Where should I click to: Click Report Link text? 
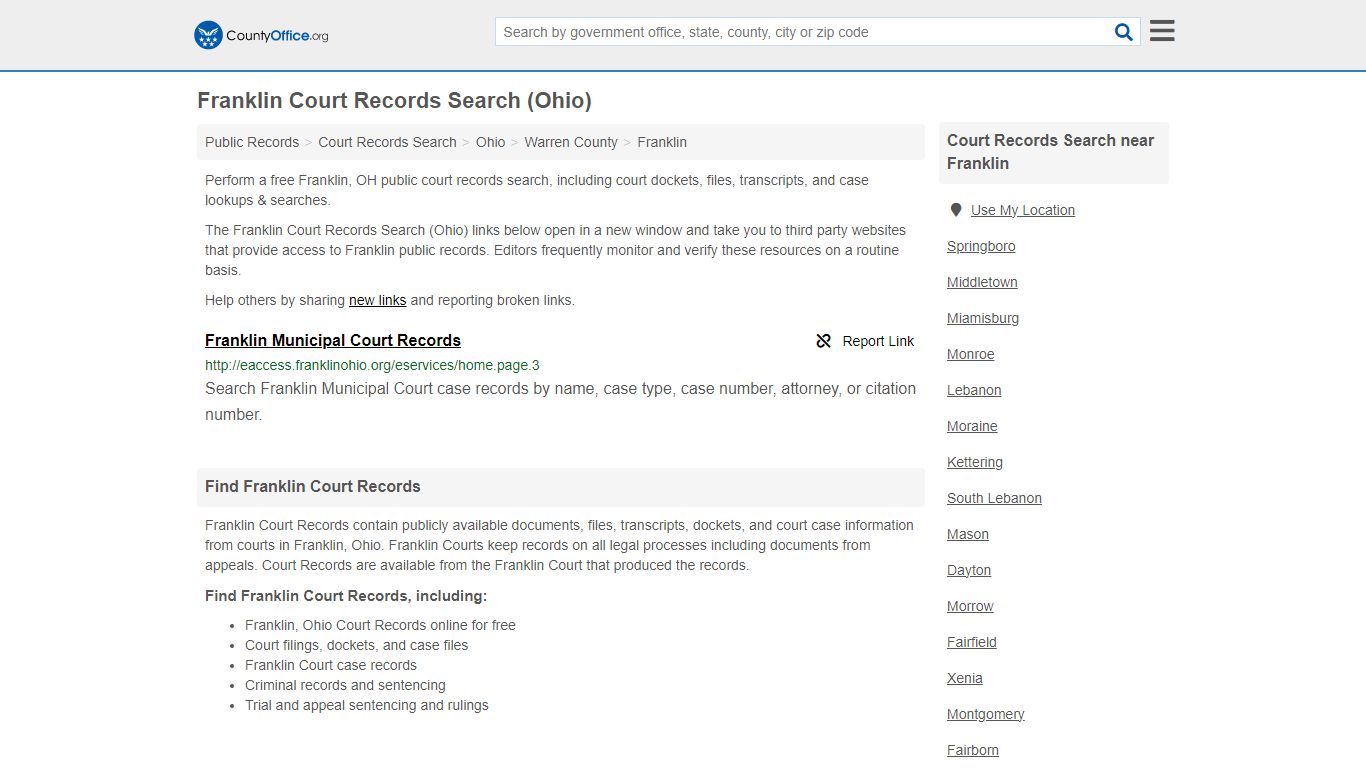878,341
